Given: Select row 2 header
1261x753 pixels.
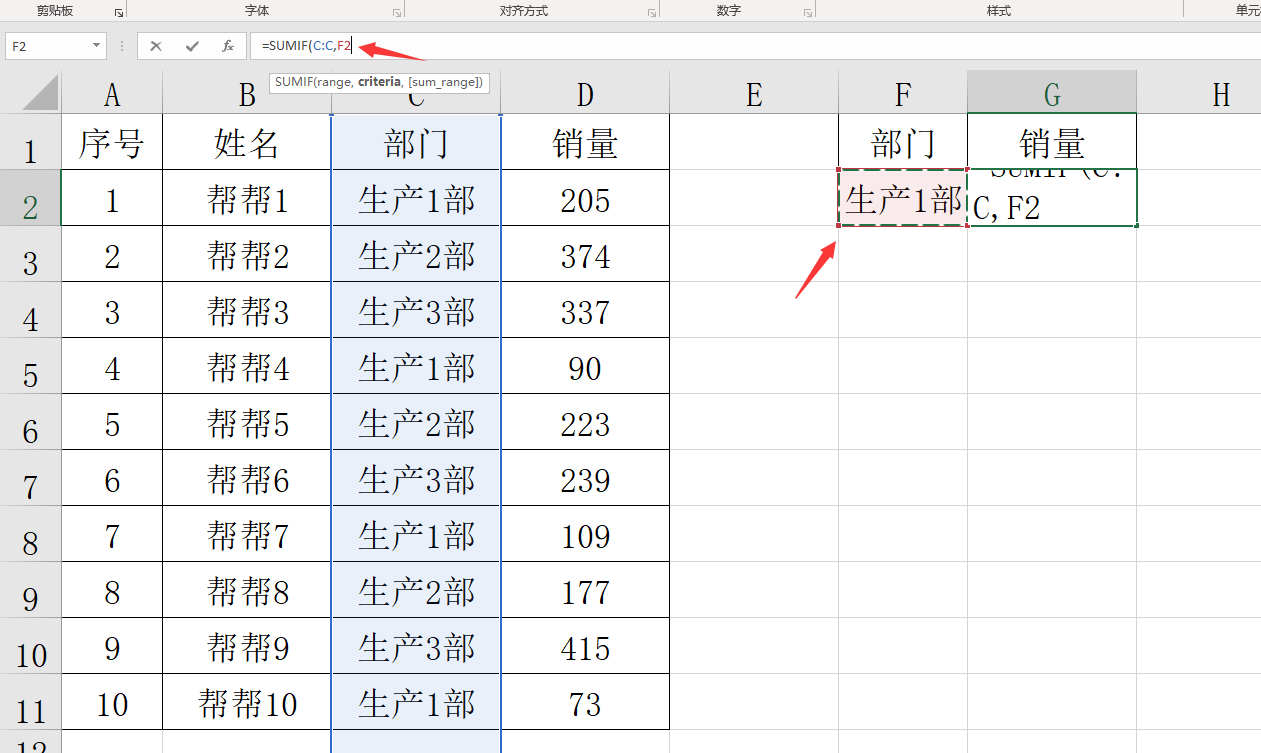Looking at the screenshot, I should pos(30,198).
